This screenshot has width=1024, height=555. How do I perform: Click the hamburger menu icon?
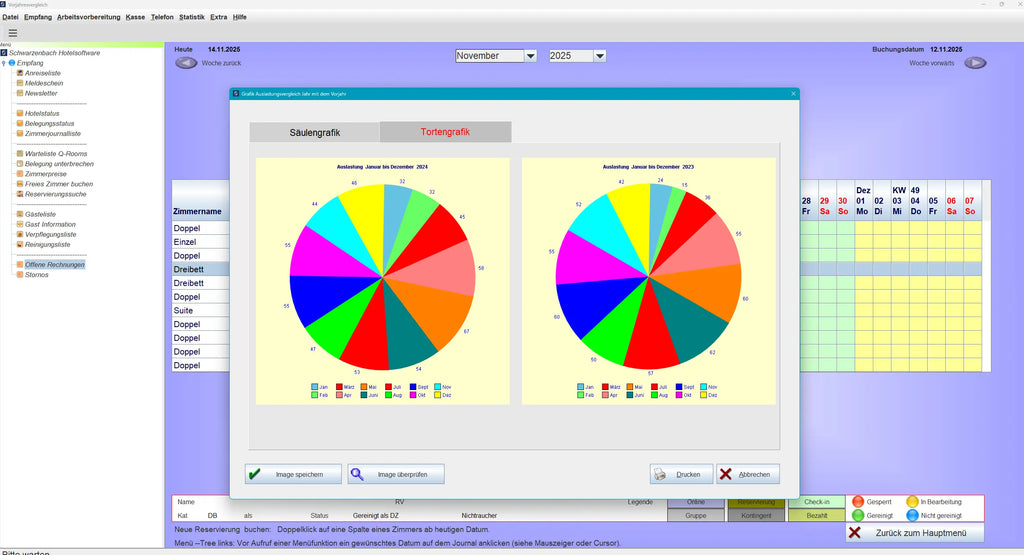pos(13,33)
